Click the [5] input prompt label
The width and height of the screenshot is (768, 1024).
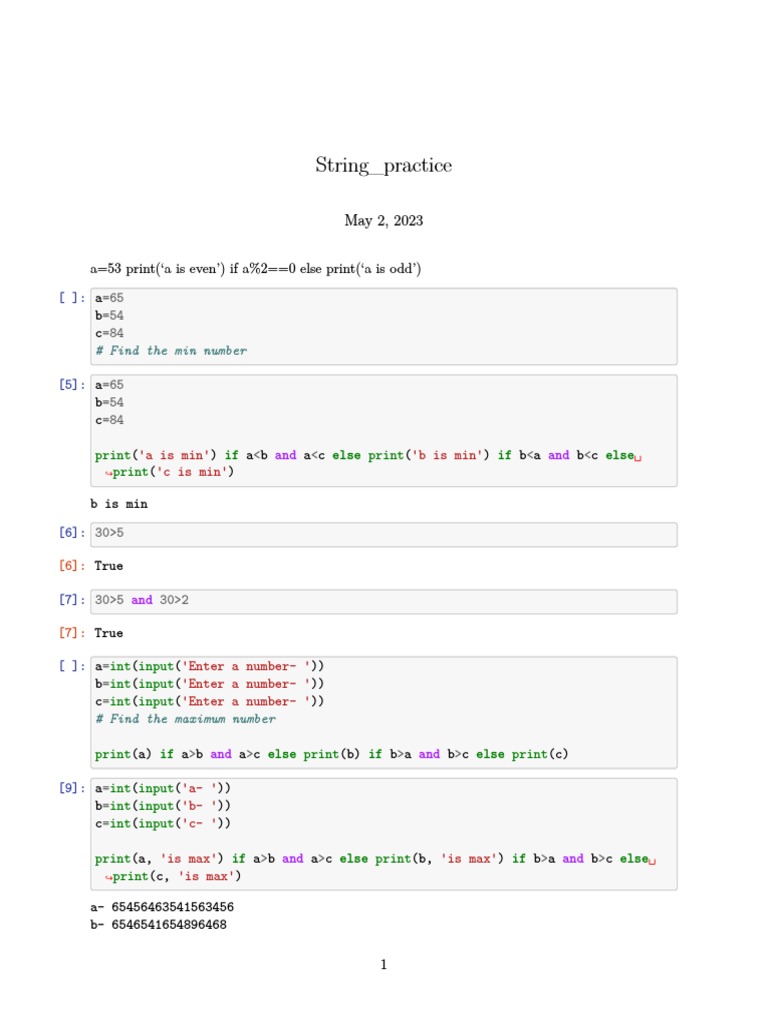pyautogui.click(x=72, y=384)
